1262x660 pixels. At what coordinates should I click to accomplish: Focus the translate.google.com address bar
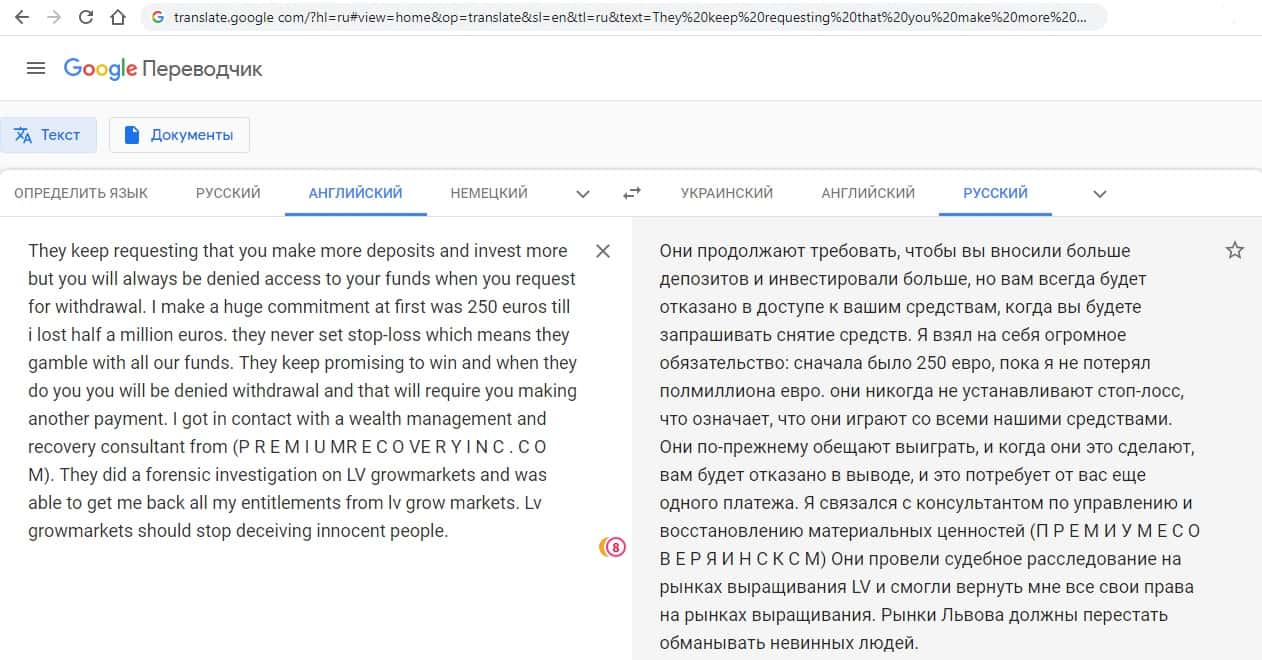coord(625,17)
